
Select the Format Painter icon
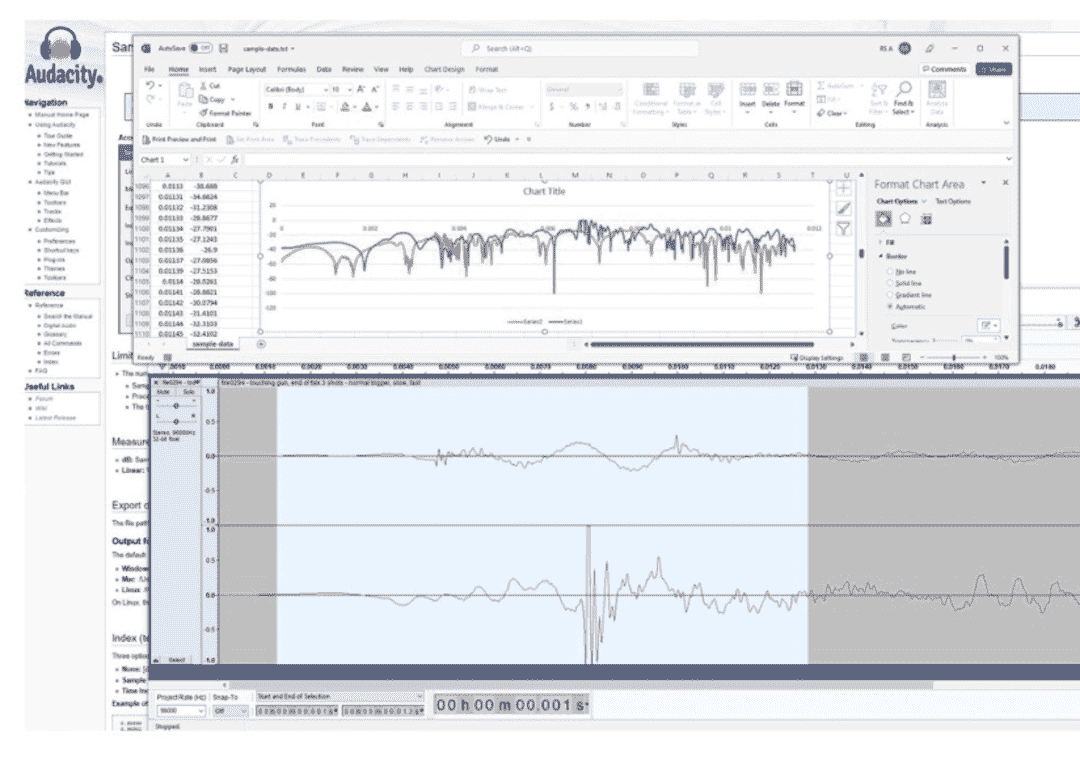point(205,112)
